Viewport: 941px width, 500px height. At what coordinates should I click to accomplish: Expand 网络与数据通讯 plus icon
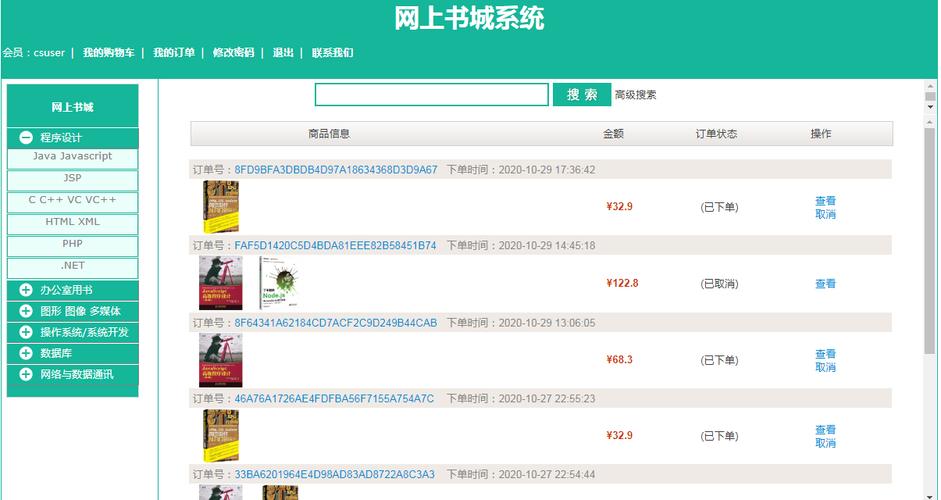click(26, 374)
